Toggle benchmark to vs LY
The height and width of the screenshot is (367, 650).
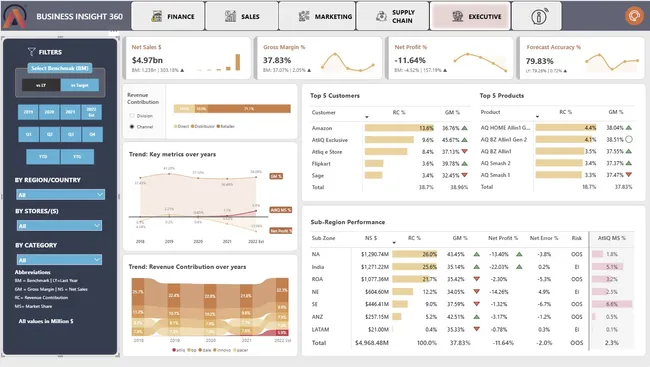[41, 85]
